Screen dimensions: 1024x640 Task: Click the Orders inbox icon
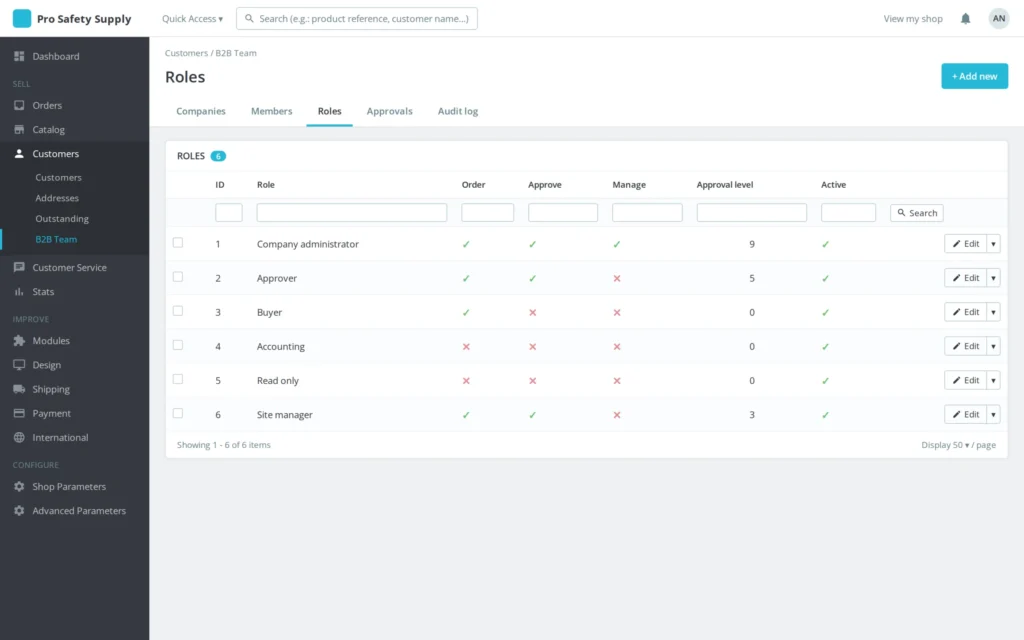(x=19, y=105)
